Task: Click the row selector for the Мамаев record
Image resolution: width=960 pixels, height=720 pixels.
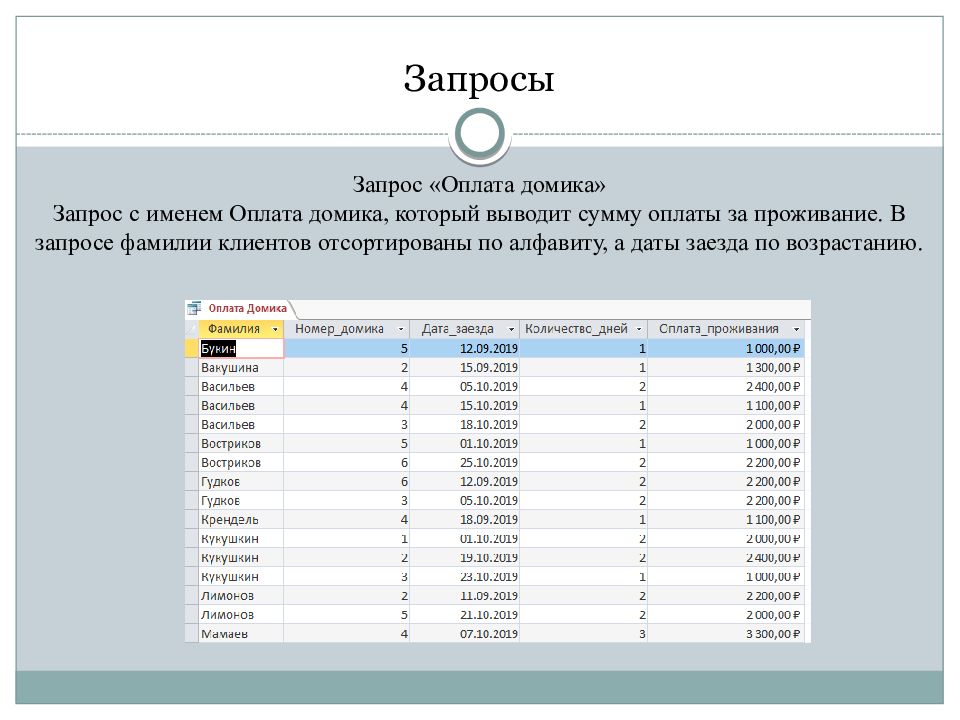Action: coord(192,634)
